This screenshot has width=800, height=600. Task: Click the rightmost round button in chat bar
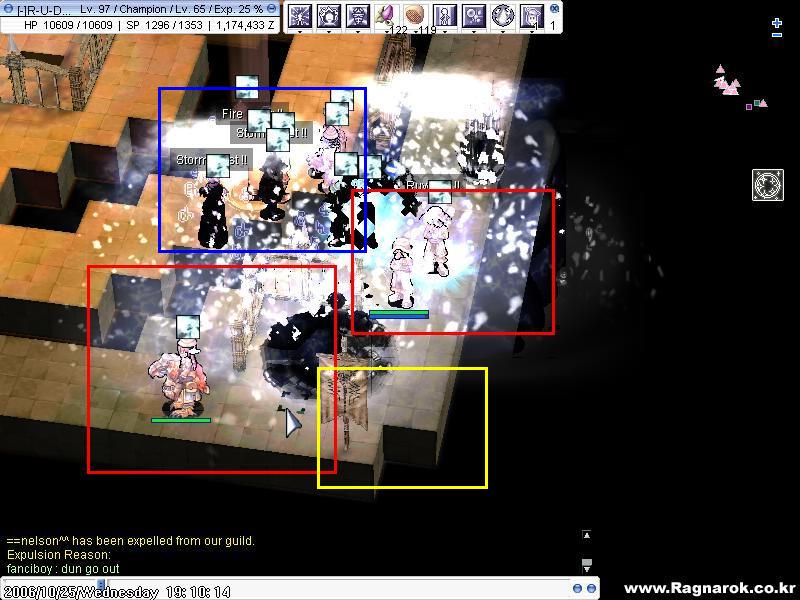[x=591, y=588]
